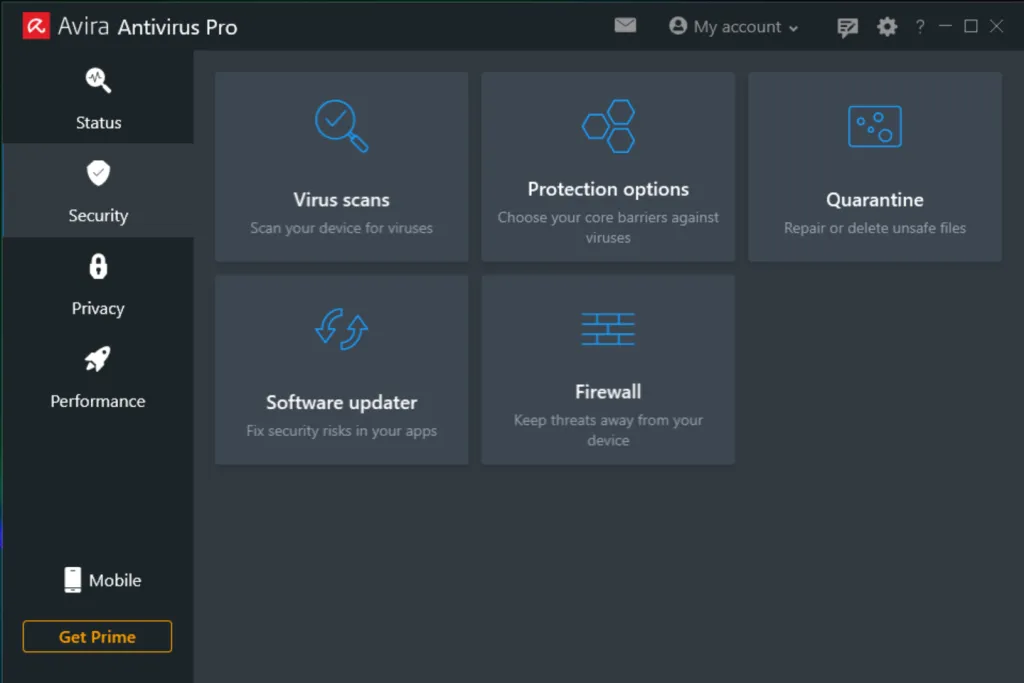
Task: Click the Quarantine box icon
Action: 875,127
